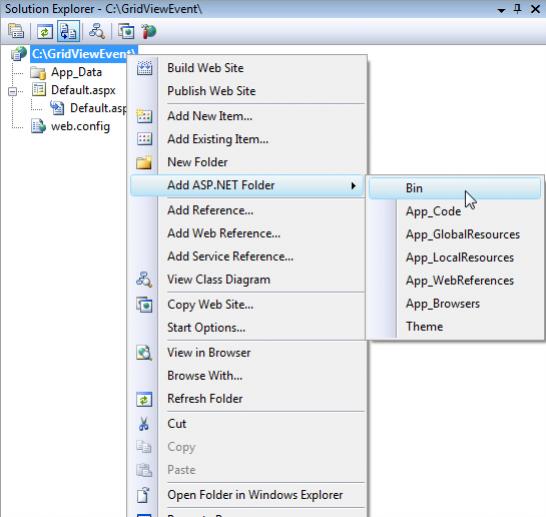Choose Add Reference...

click(210, 210)
